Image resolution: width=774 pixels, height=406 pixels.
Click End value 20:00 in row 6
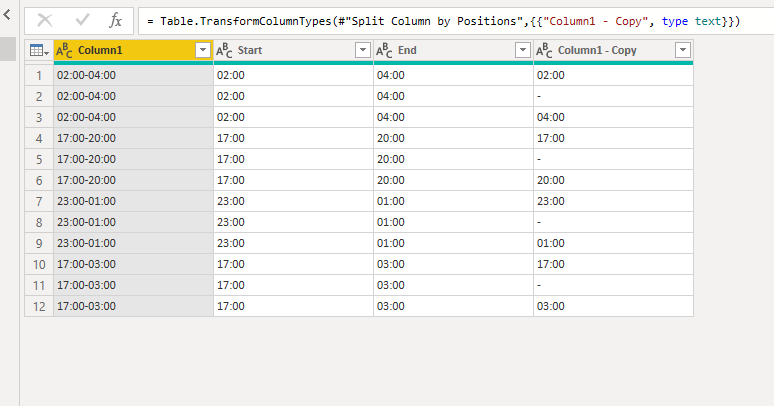[453, 180]
